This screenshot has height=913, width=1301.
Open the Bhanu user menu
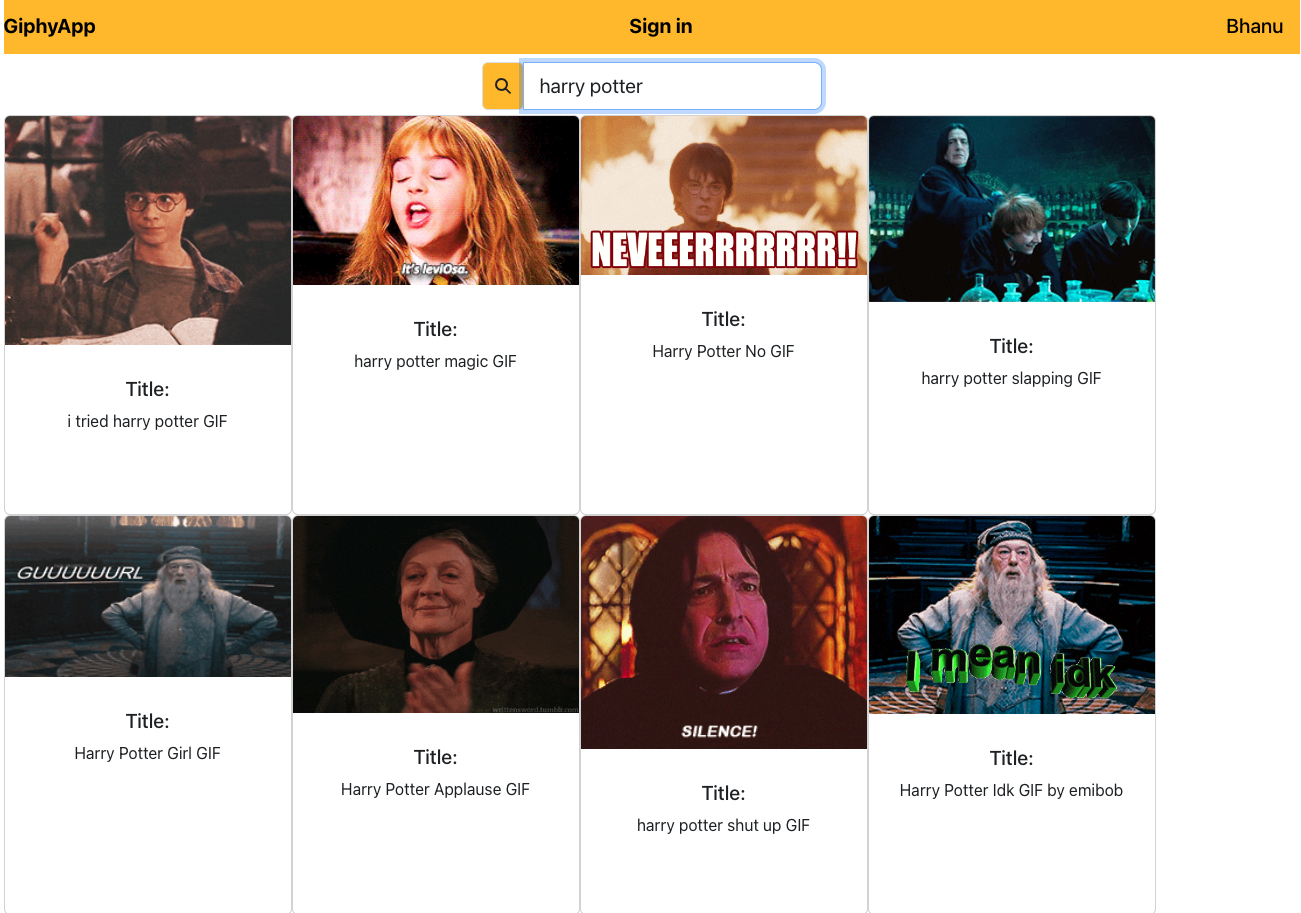tap(1254, 27)
